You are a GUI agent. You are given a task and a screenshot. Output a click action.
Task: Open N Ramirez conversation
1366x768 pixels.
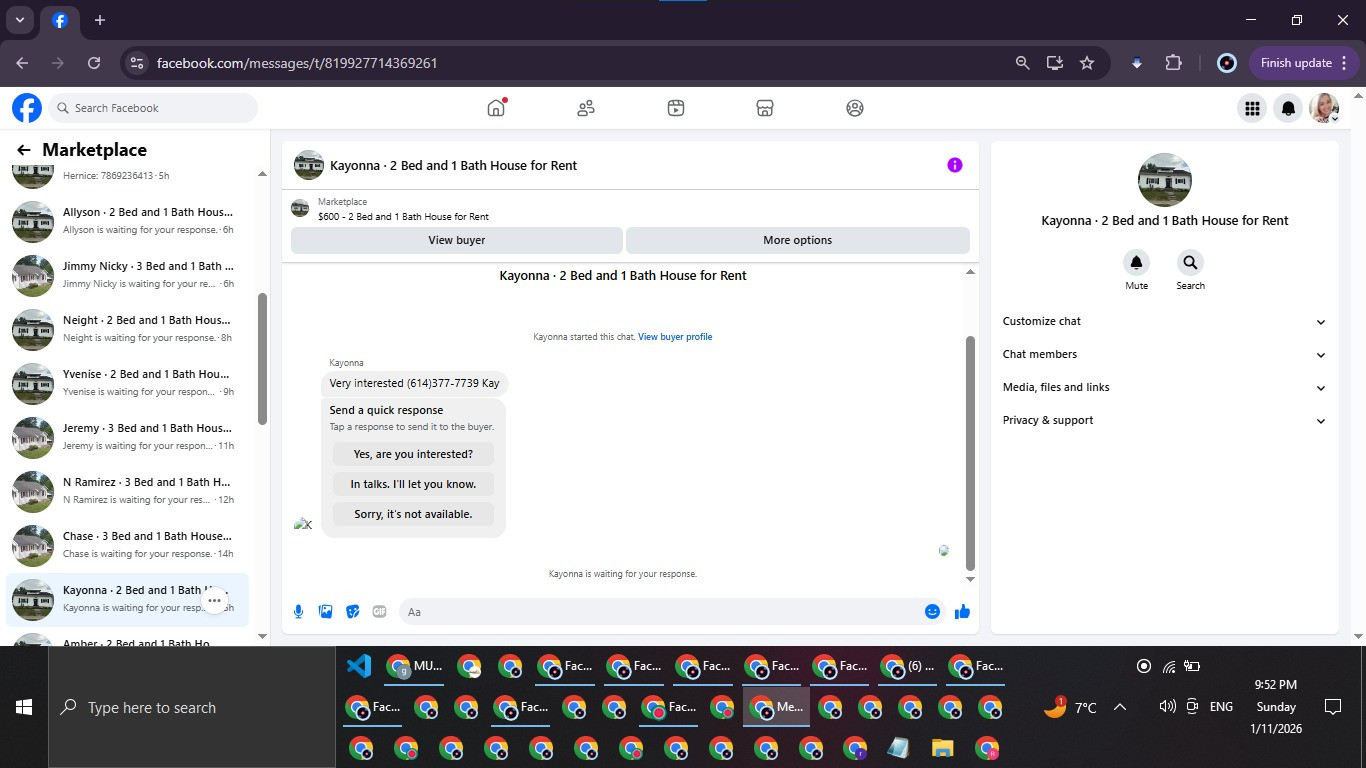pyautogui.click(x=128, y=491)
